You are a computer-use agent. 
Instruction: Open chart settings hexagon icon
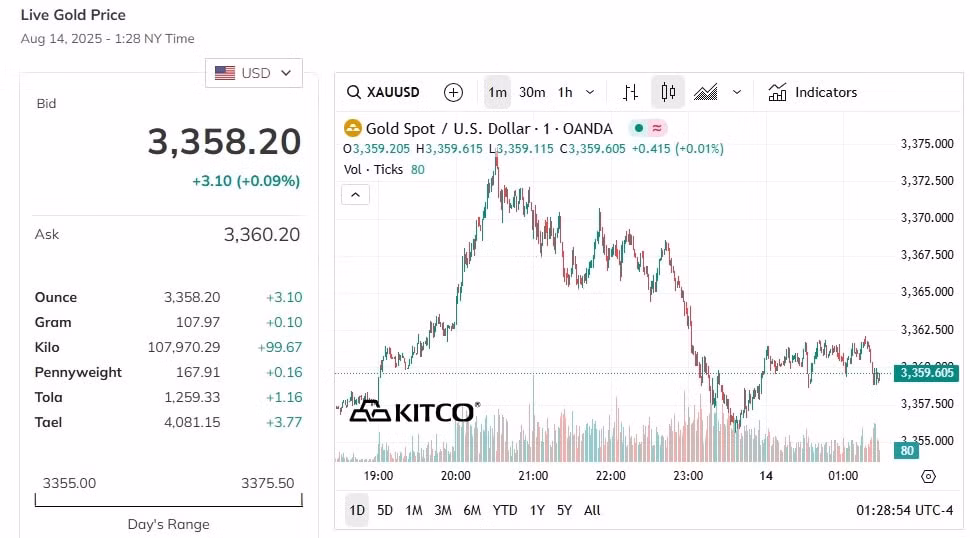coord(928,476)
